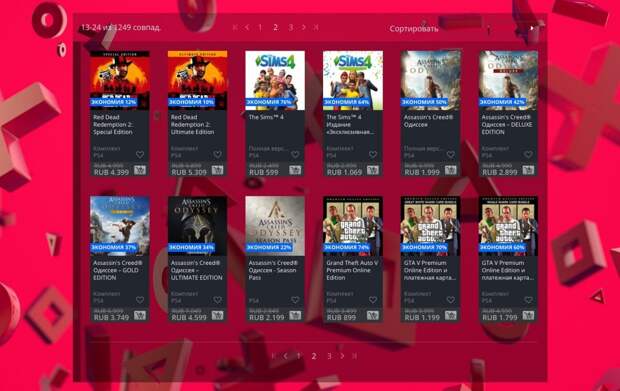620x391 pixels.
Task: Expand sort options with the arrow
Action: 532,28
